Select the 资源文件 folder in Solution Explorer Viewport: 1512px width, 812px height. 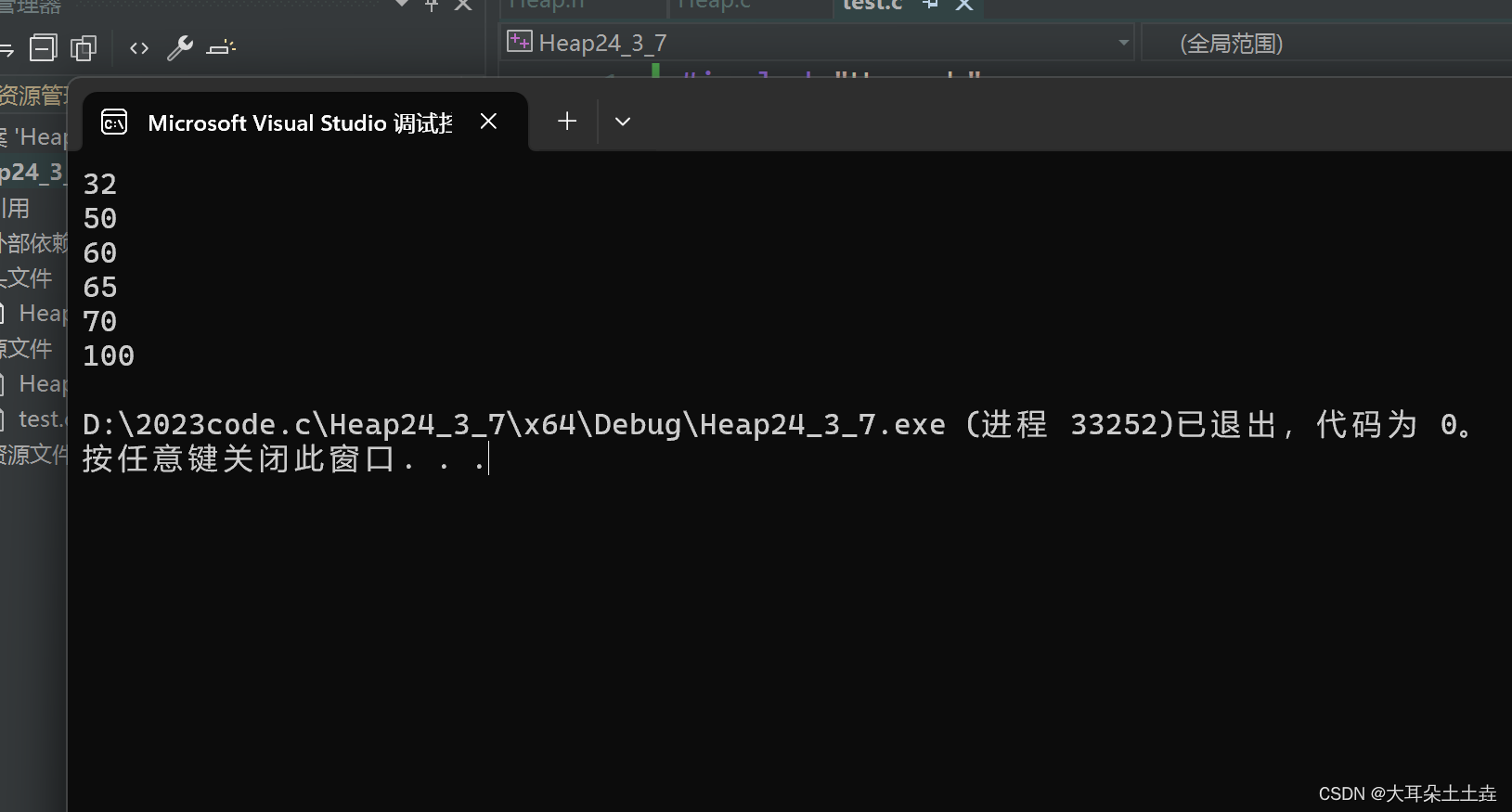pyautogui.click(x=33, y=454)
